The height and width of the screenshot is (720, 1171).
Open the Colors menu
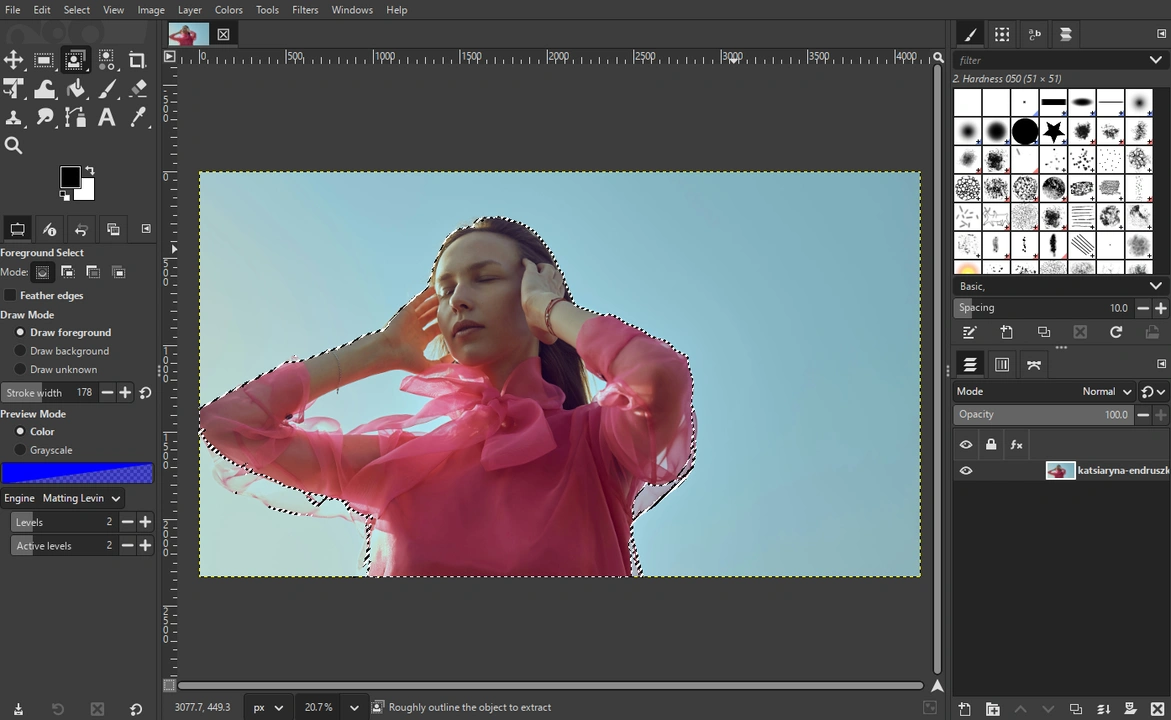pos(229,10)
